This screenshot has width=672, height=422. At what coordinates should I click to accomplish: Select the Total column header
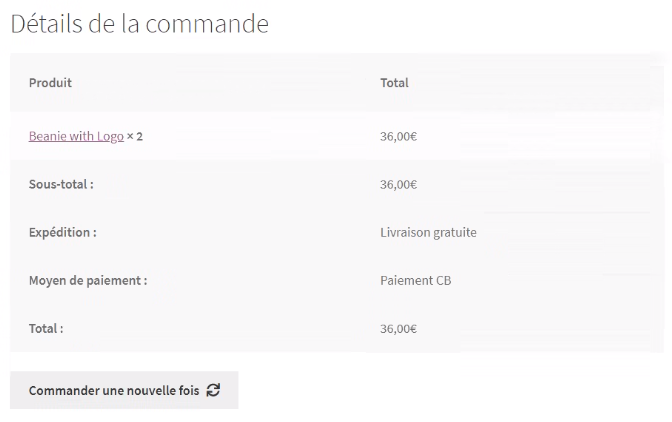394,83
